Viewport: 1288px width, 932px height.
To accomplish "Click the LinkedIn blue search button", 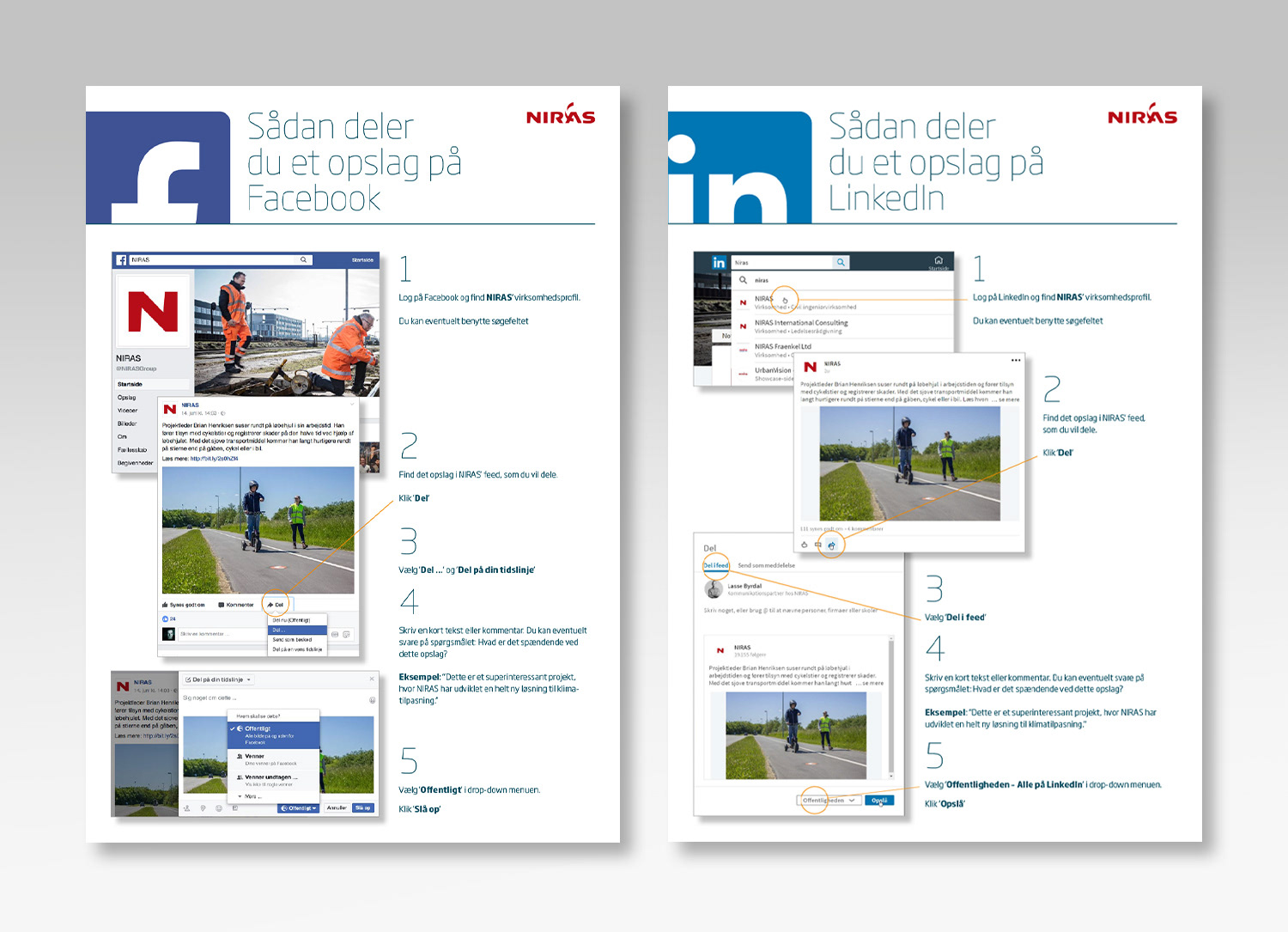I will click(x=841, y=262).
